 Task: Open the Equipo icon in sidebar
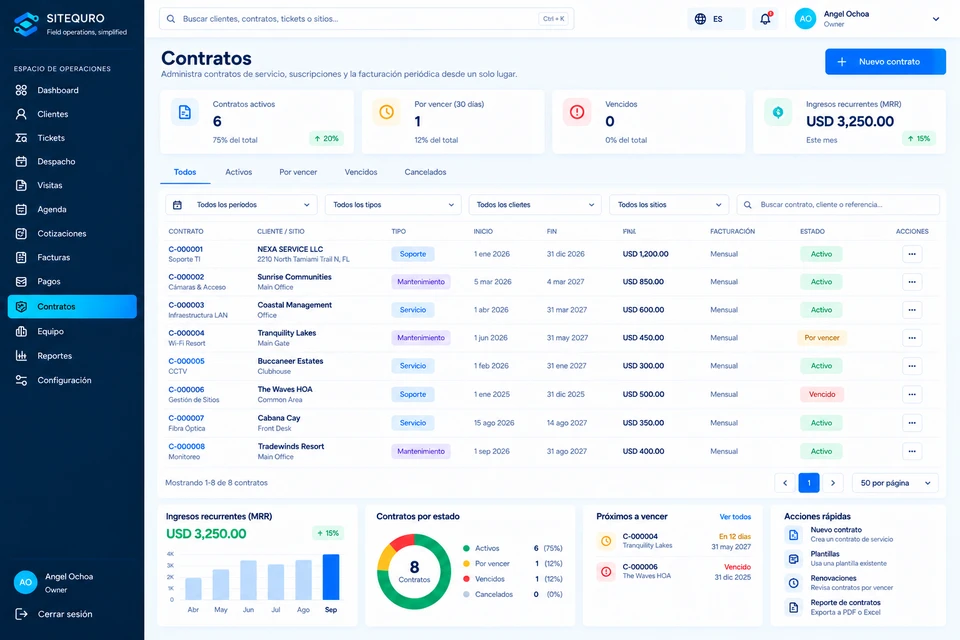coord(21,331)
